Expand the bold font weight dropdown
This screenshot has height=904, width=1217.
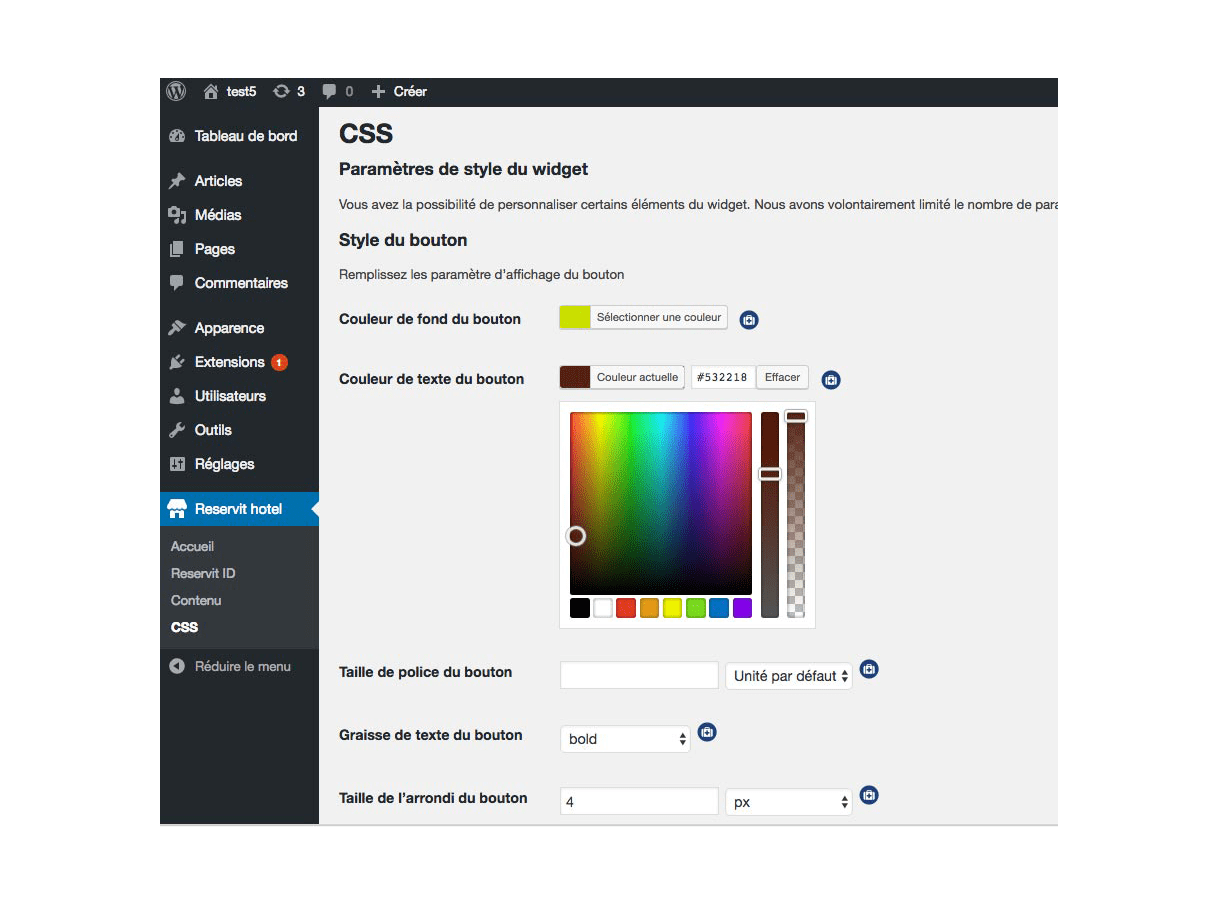(x=624, y=739)
